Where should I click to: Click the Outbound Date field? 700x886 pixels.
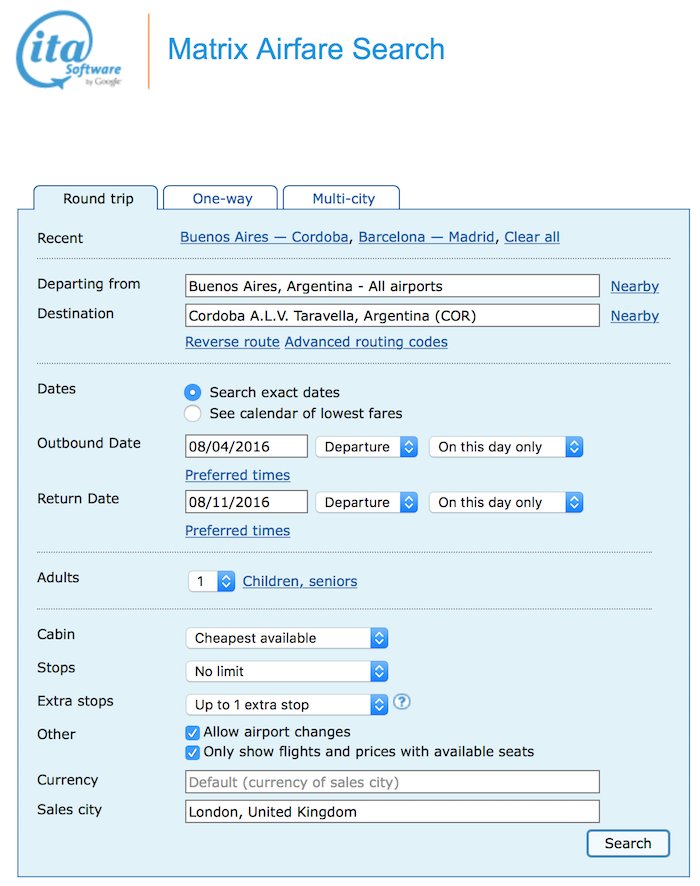[x=246, y=446]
